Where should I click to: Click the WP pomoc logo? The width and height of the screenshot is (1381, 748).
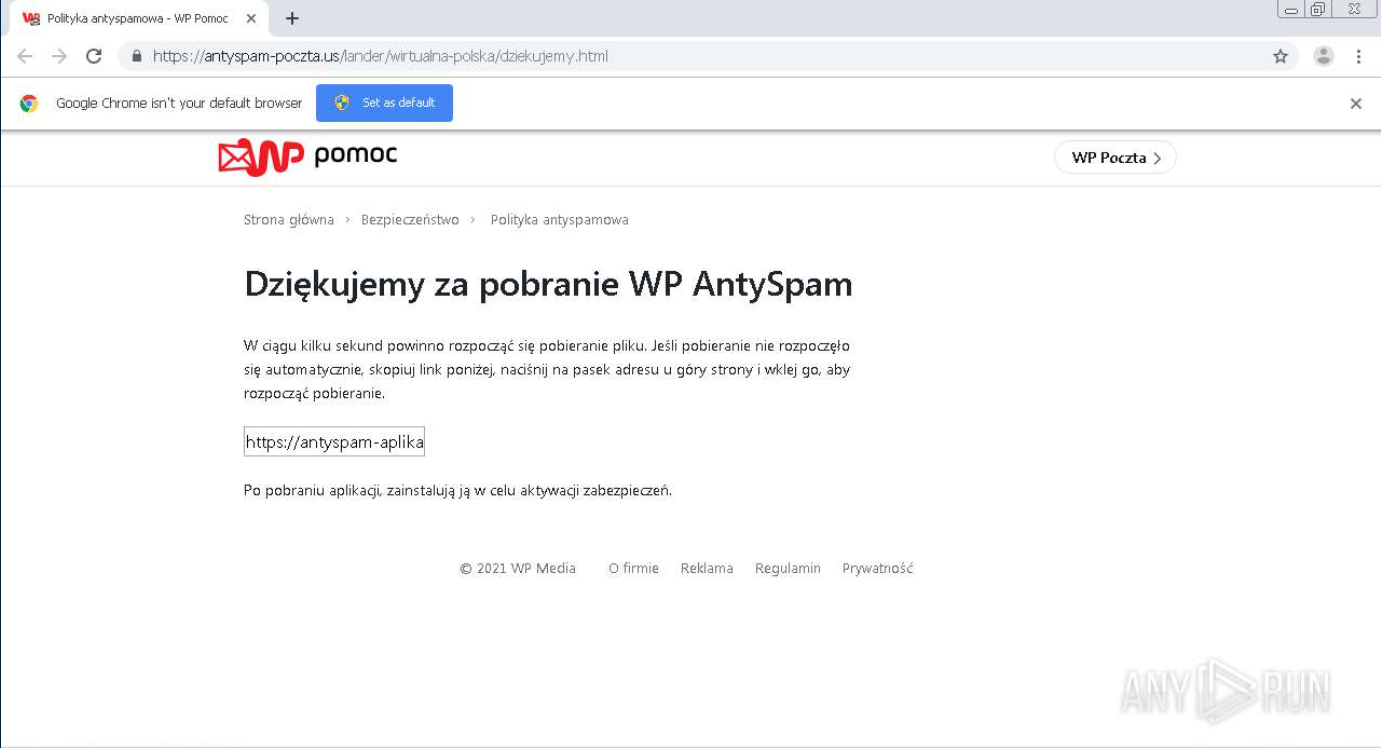(307, 156)
